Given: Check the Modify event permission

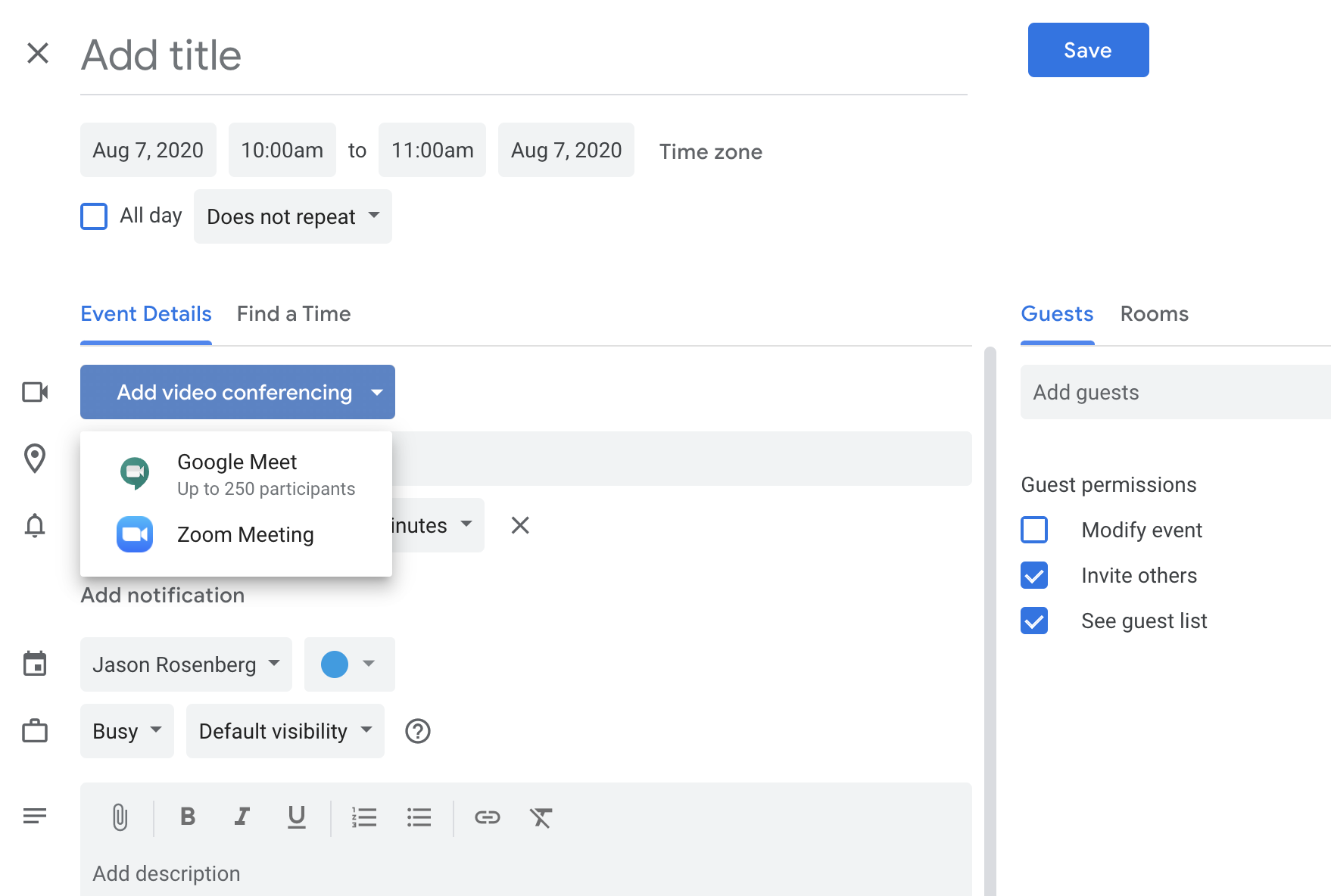Looking at the screenshot, I should [x=1034, y=530].
